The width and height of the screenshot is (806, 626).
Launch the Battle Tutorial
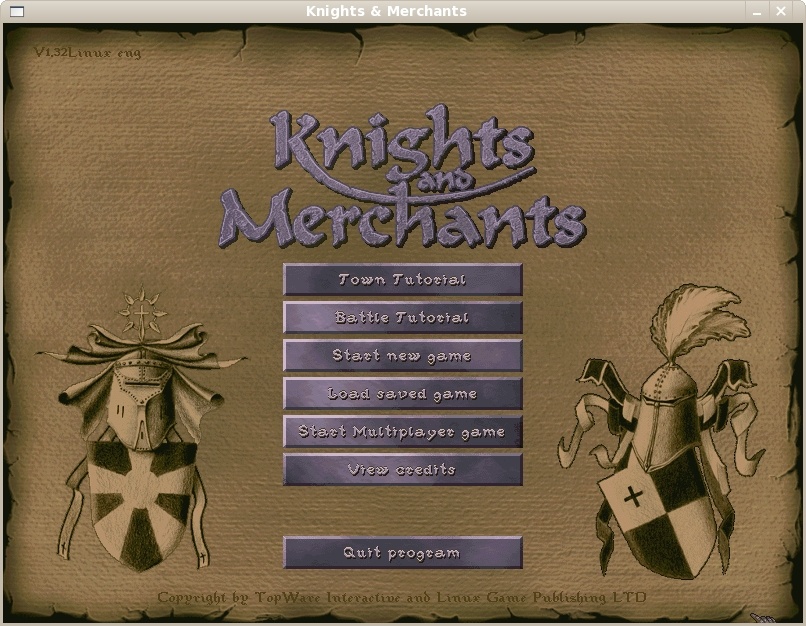(x=402, y=318)
